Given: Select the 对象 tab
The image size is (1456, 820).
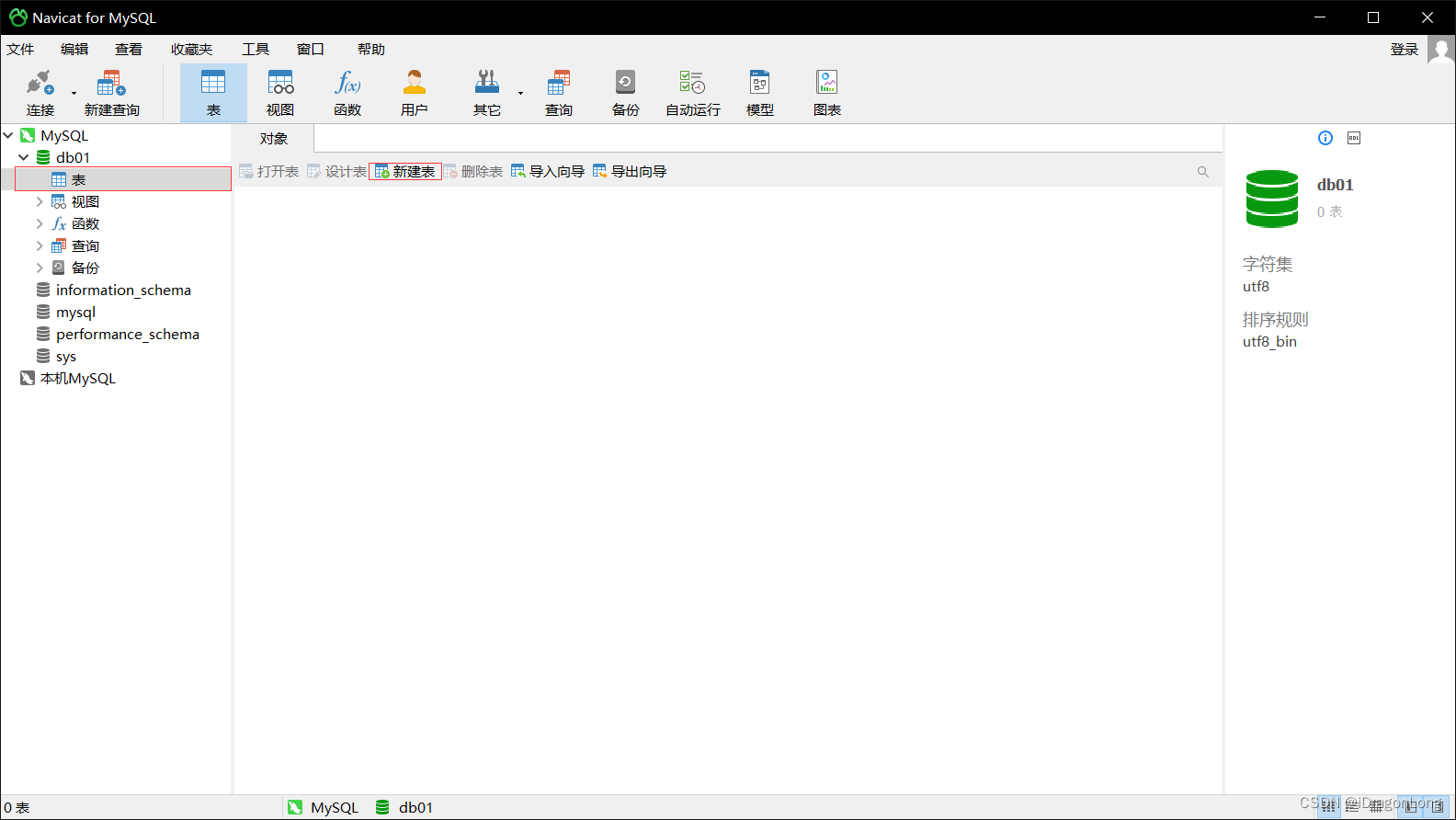Looking at the screenshot, I should (274, 139).
